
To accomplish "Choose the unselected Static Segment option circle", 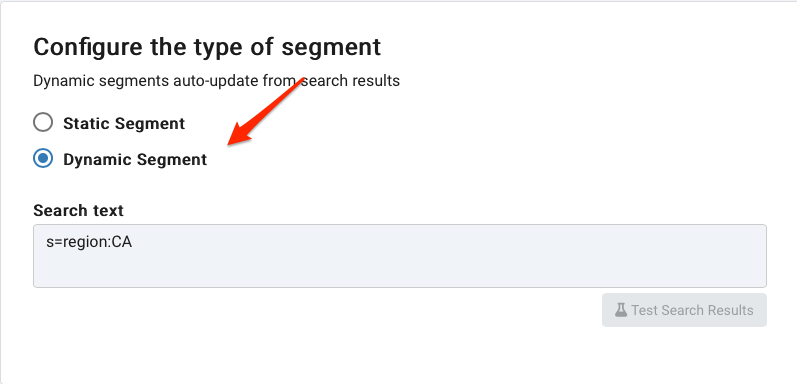I will click(43, 123).
